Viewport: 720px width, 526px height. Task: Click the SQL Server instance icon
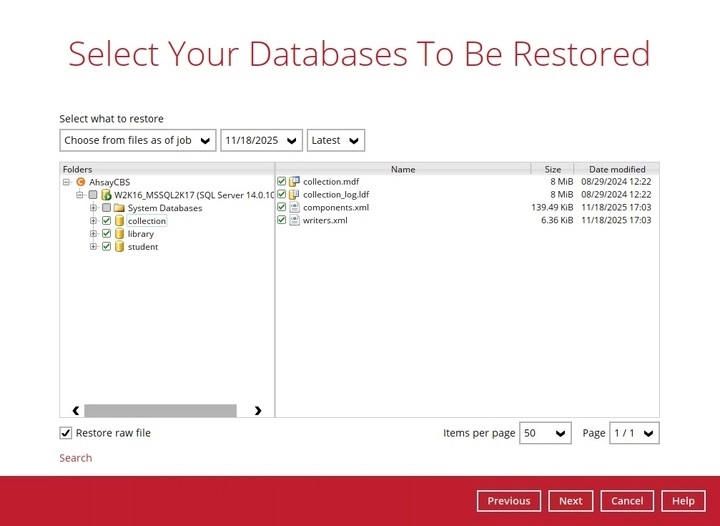click(106, 195)
